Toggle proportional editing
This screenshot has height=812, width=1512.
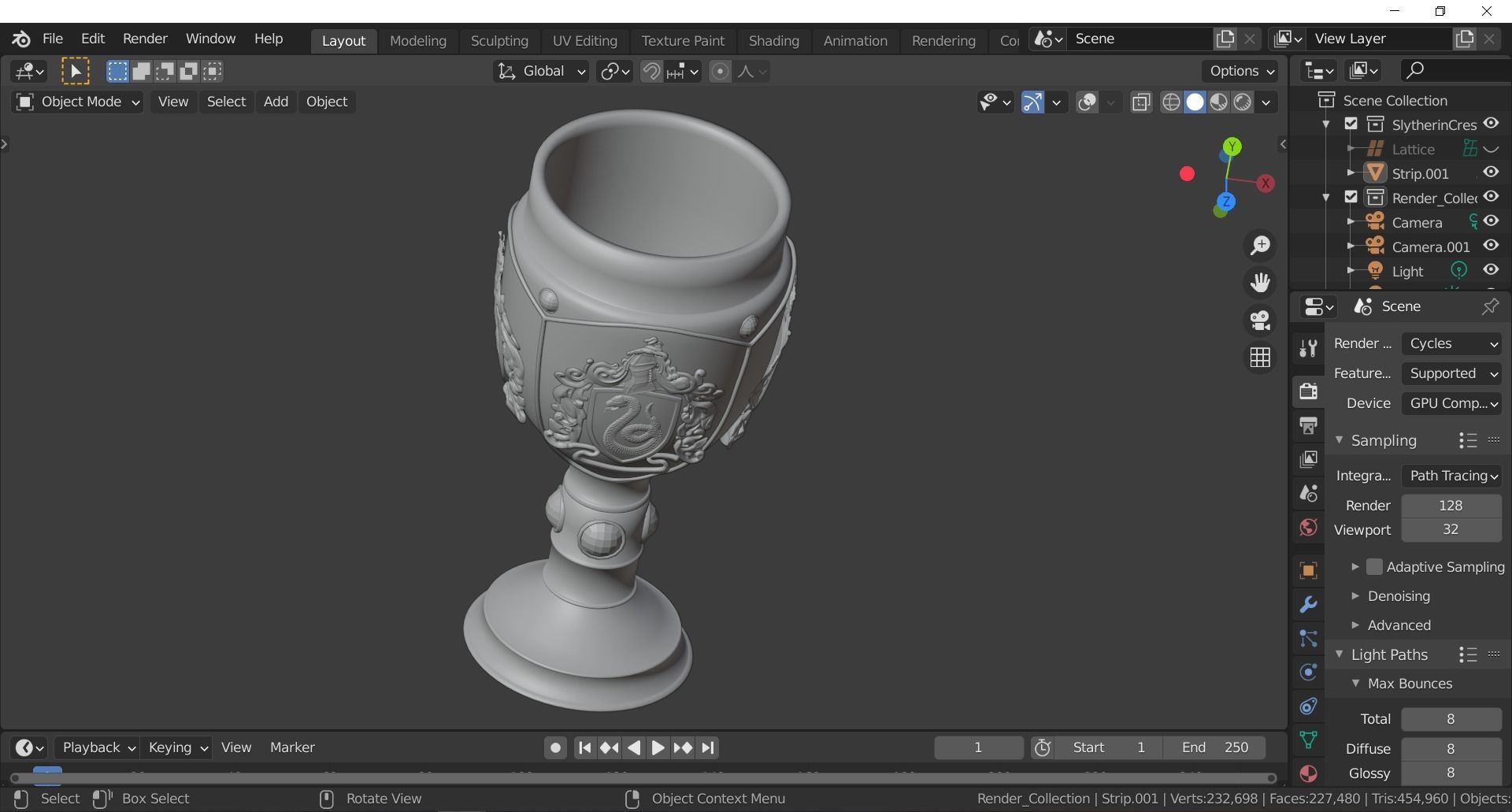[719, 72]
